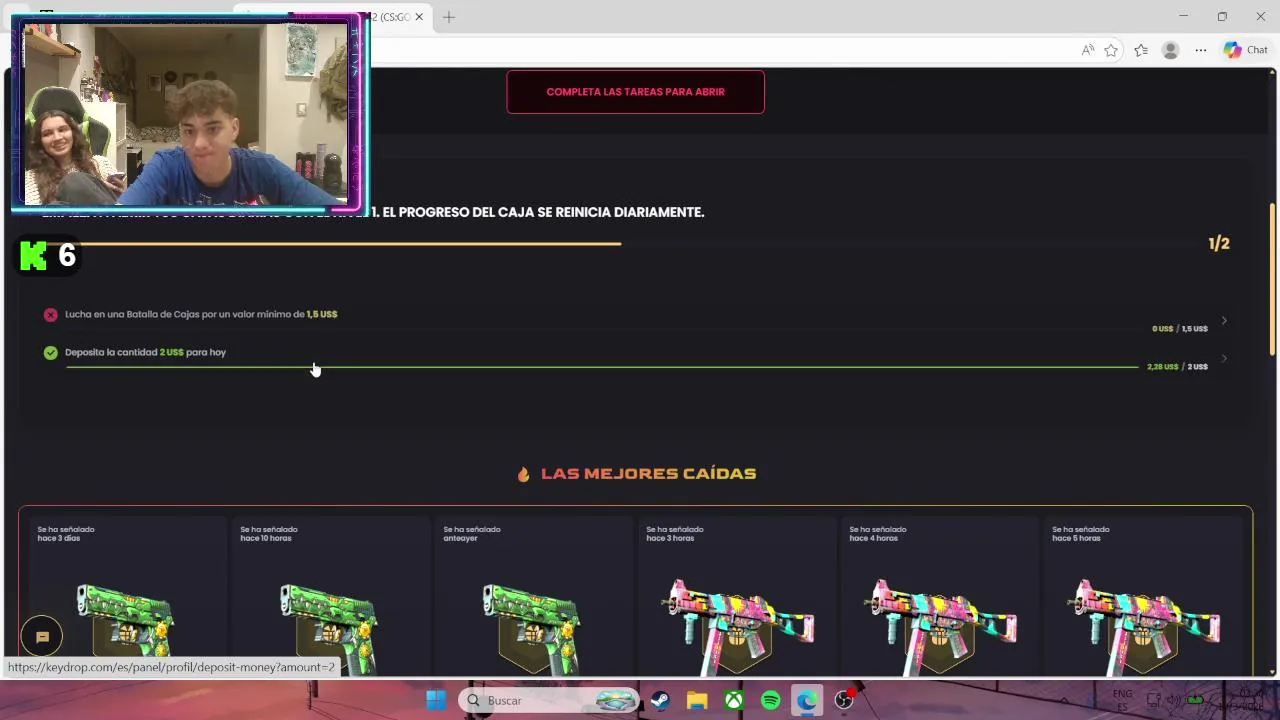Open a new browser tab
This screenshot has width=1280, height=720.
[x=449, y=17]
